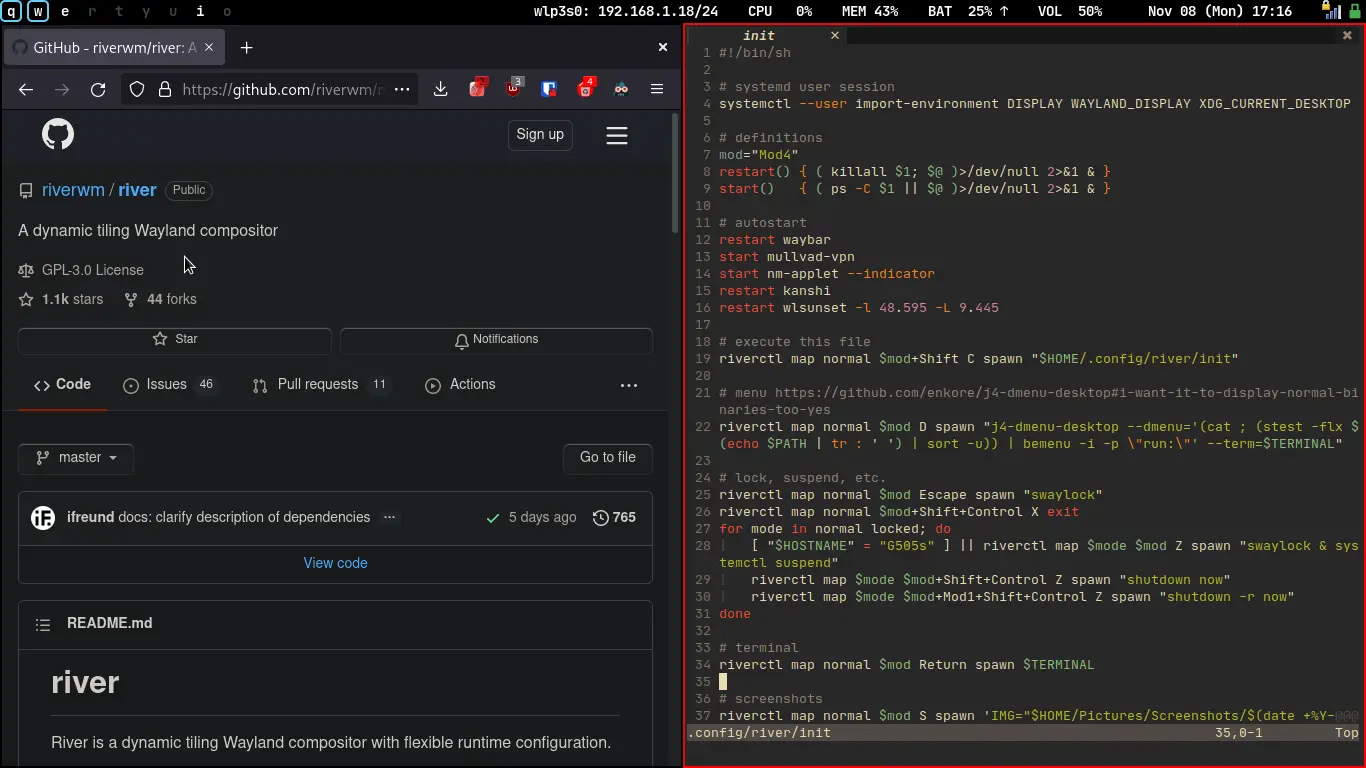The image size is (1366, 768).
Task: Click the README.md heading text
Action: [110, 623]
